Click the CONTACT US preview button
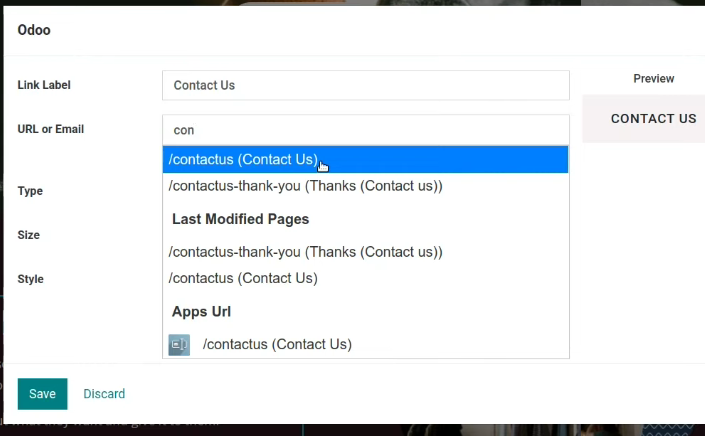This screenshot has height=436, width=705. click(653, 119)
